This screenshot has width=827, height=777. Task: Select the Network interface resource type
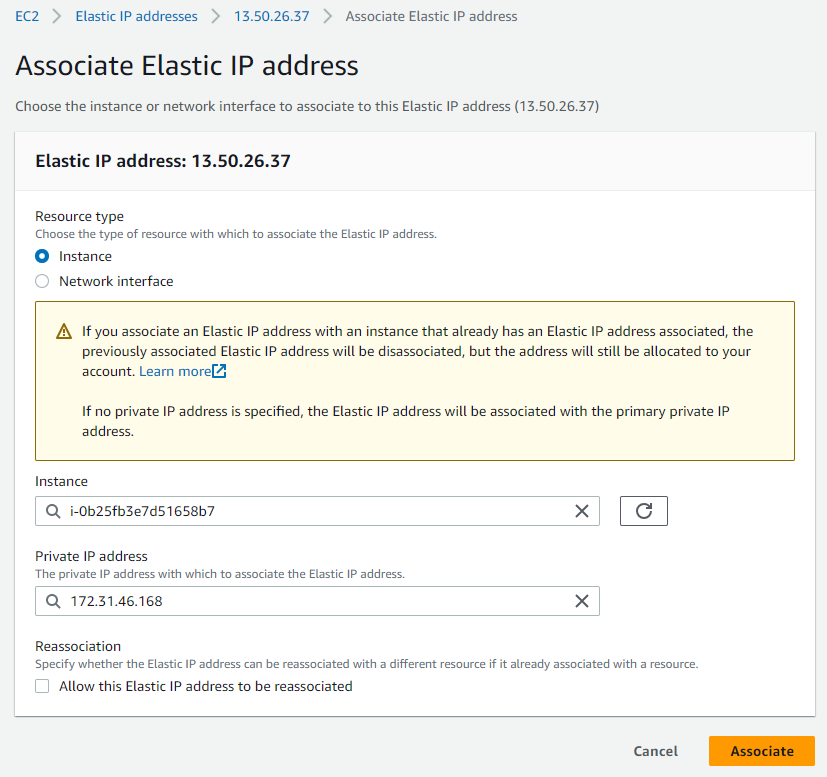point(42,281)
